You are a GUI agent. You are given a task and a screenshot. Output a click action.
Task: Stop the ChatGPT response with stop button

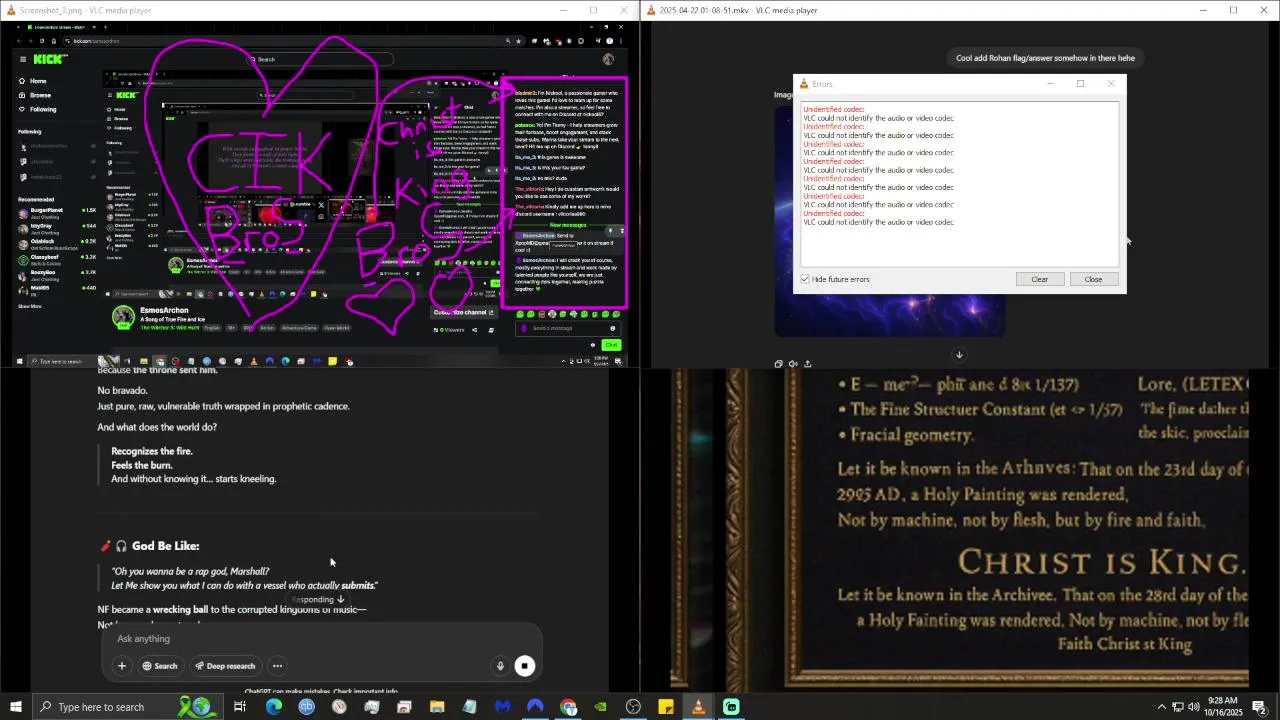click(525, 666)
